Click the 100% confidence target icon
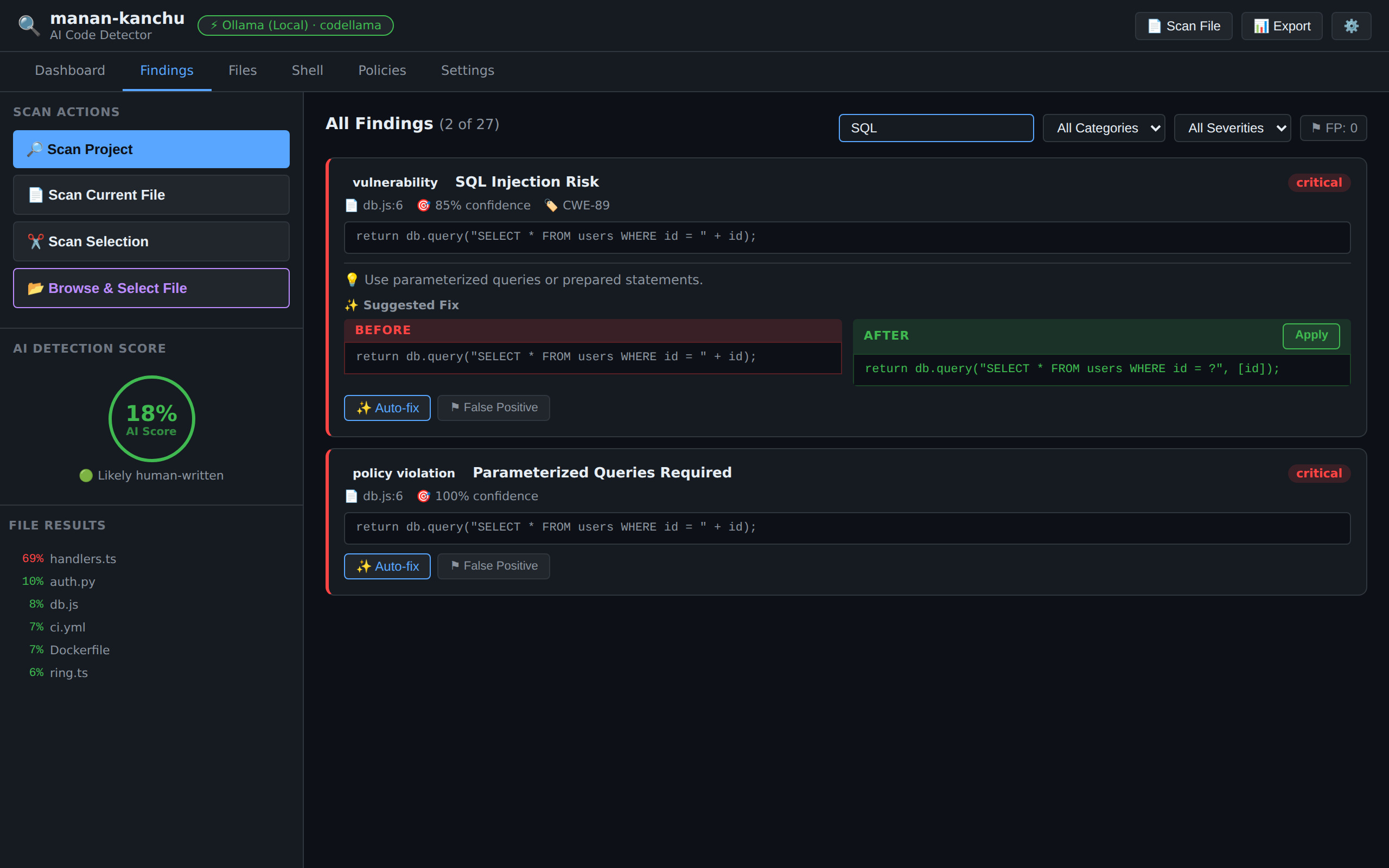Viewport: 1389px width, 868px height. coord(424,496)
